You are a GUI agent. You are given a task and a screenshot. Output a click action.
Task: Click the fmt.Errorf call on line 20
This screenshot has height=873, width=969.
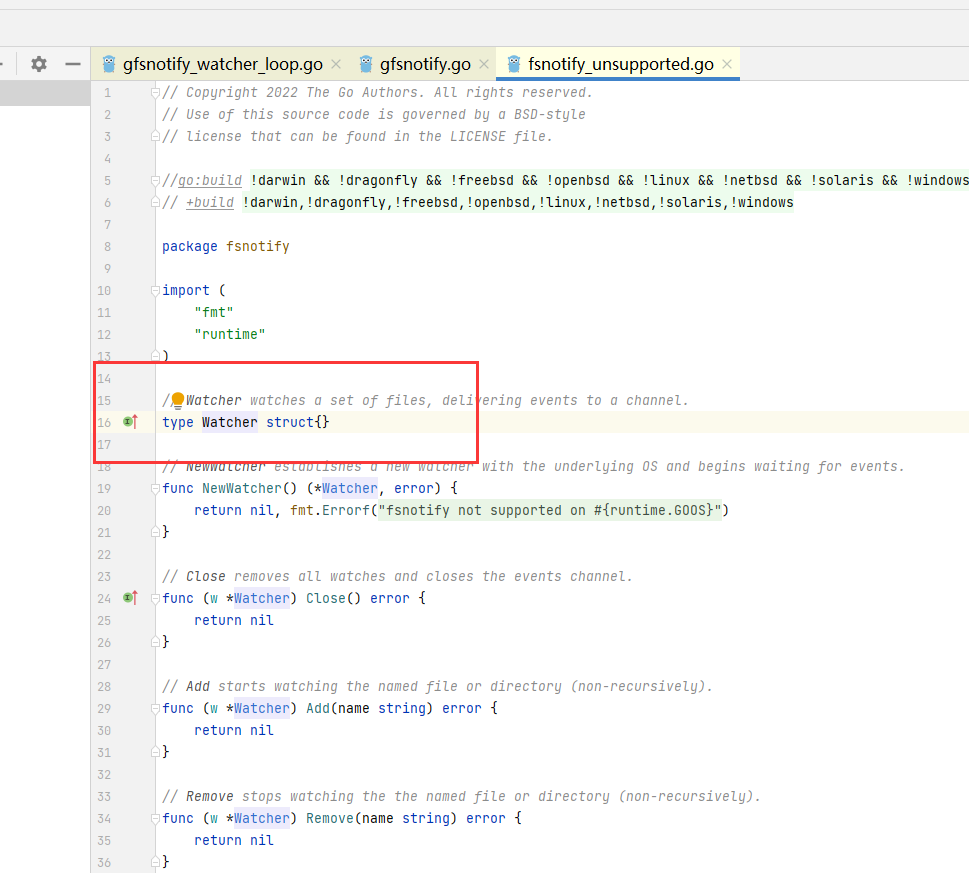pos(330,510)
